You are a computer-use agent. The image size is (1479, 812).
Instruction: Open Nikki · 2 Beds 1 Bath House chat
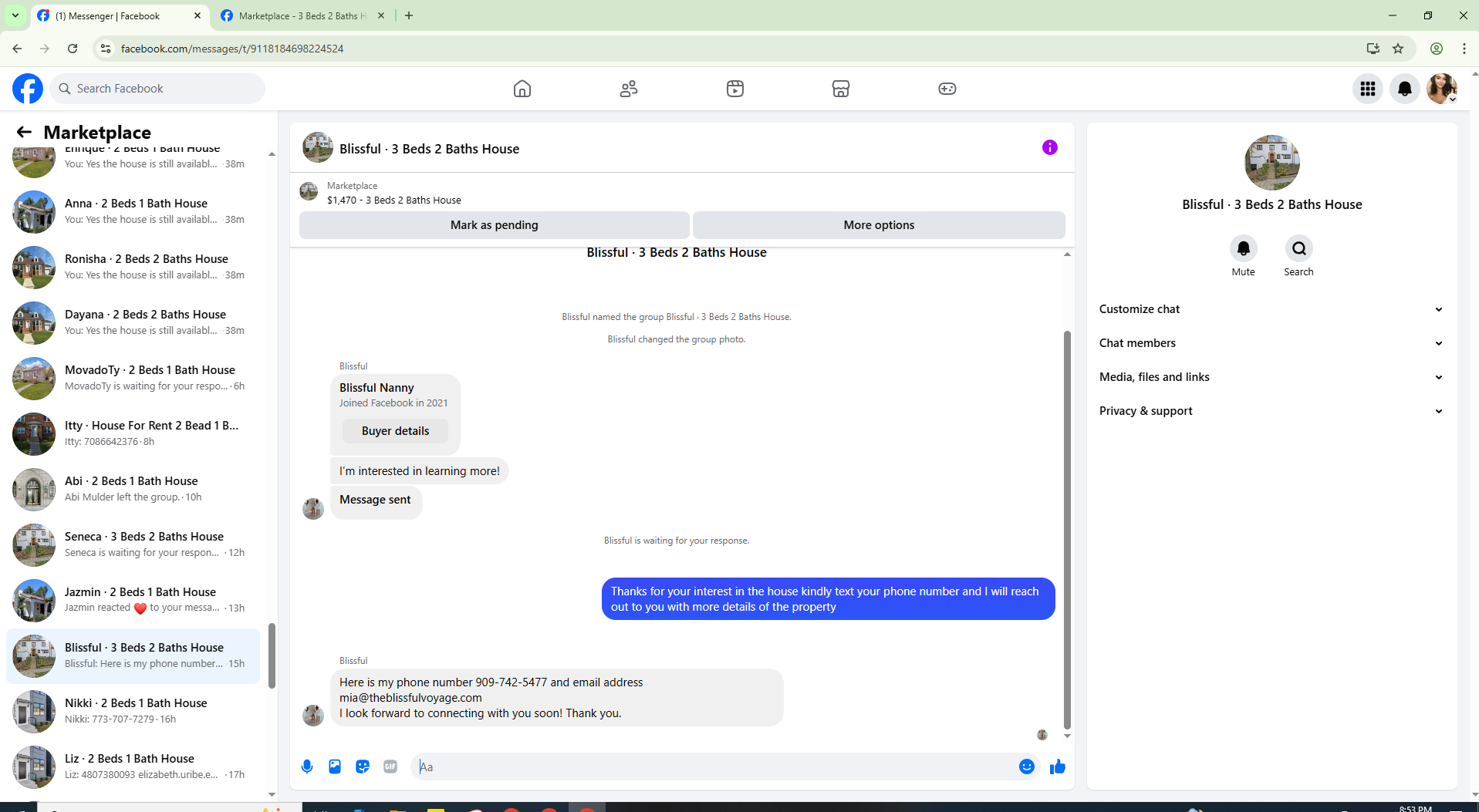coord(133,711)
